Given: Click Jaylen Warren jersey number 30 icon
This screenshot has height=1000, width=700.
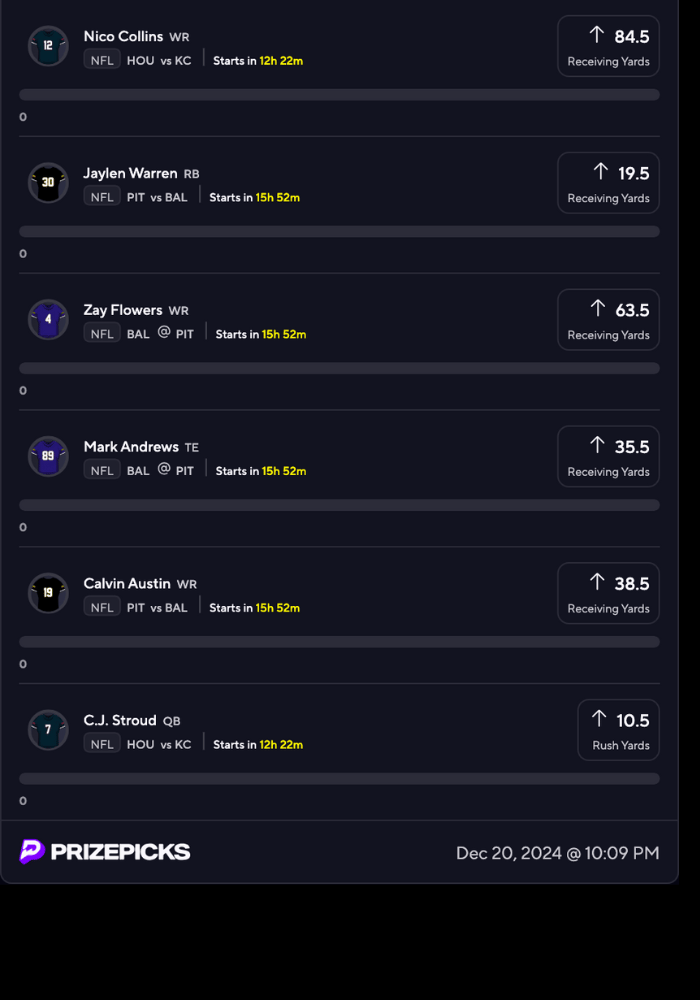Looking at the screenshot, I should tap(48, 183).
